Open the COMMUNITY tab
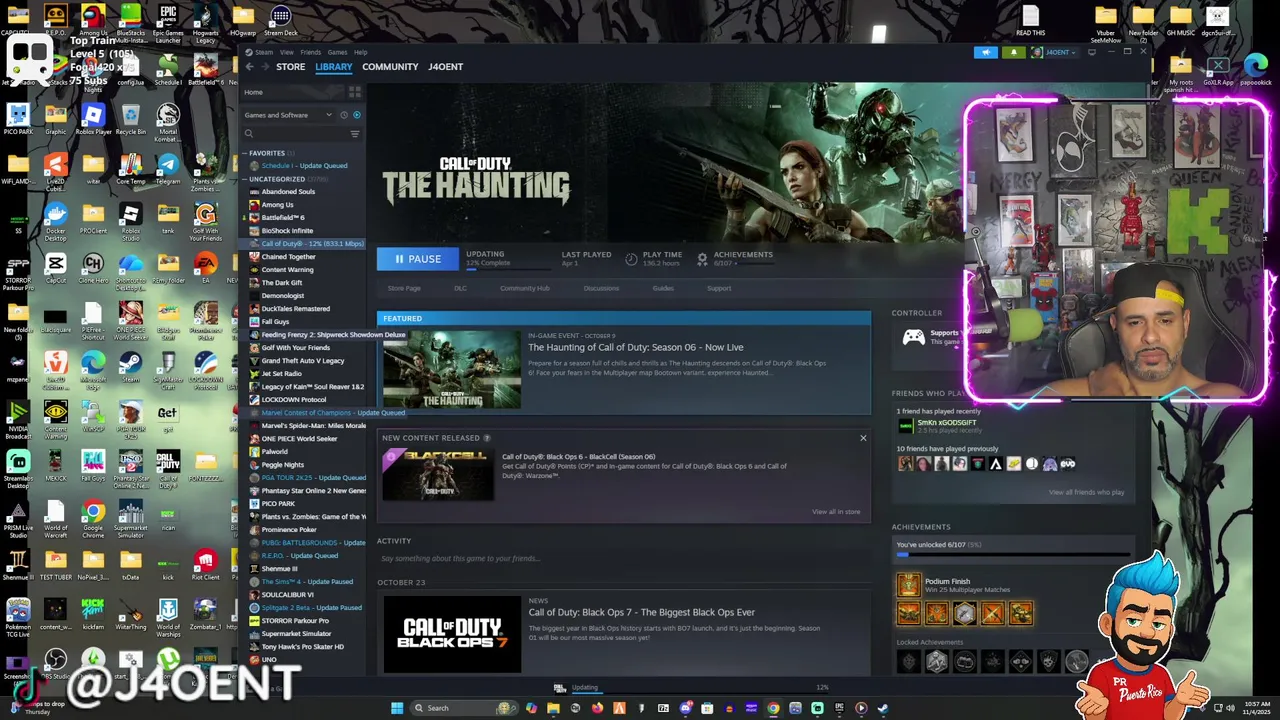Image resolution: width=1280 pixels, height=720 pixels. tap(390, 67)
